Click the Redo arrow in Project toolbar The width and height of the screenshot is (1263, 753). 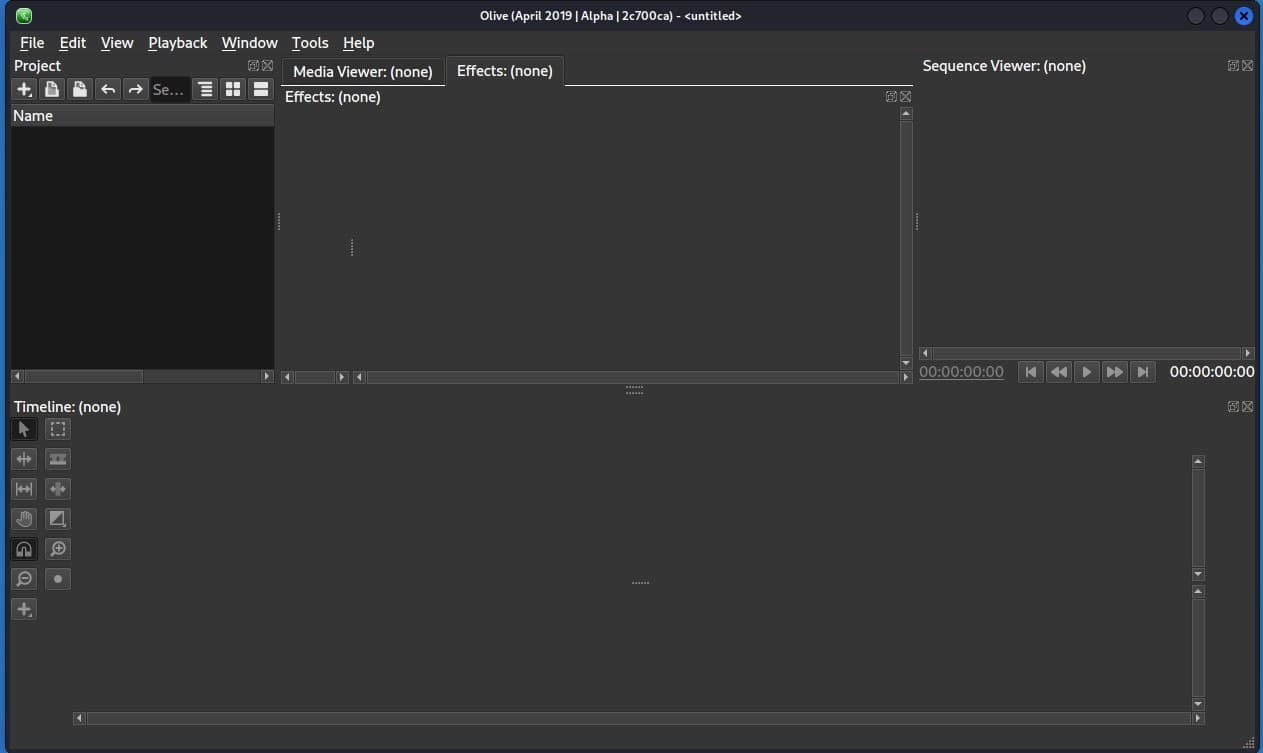tap(136, 89)
